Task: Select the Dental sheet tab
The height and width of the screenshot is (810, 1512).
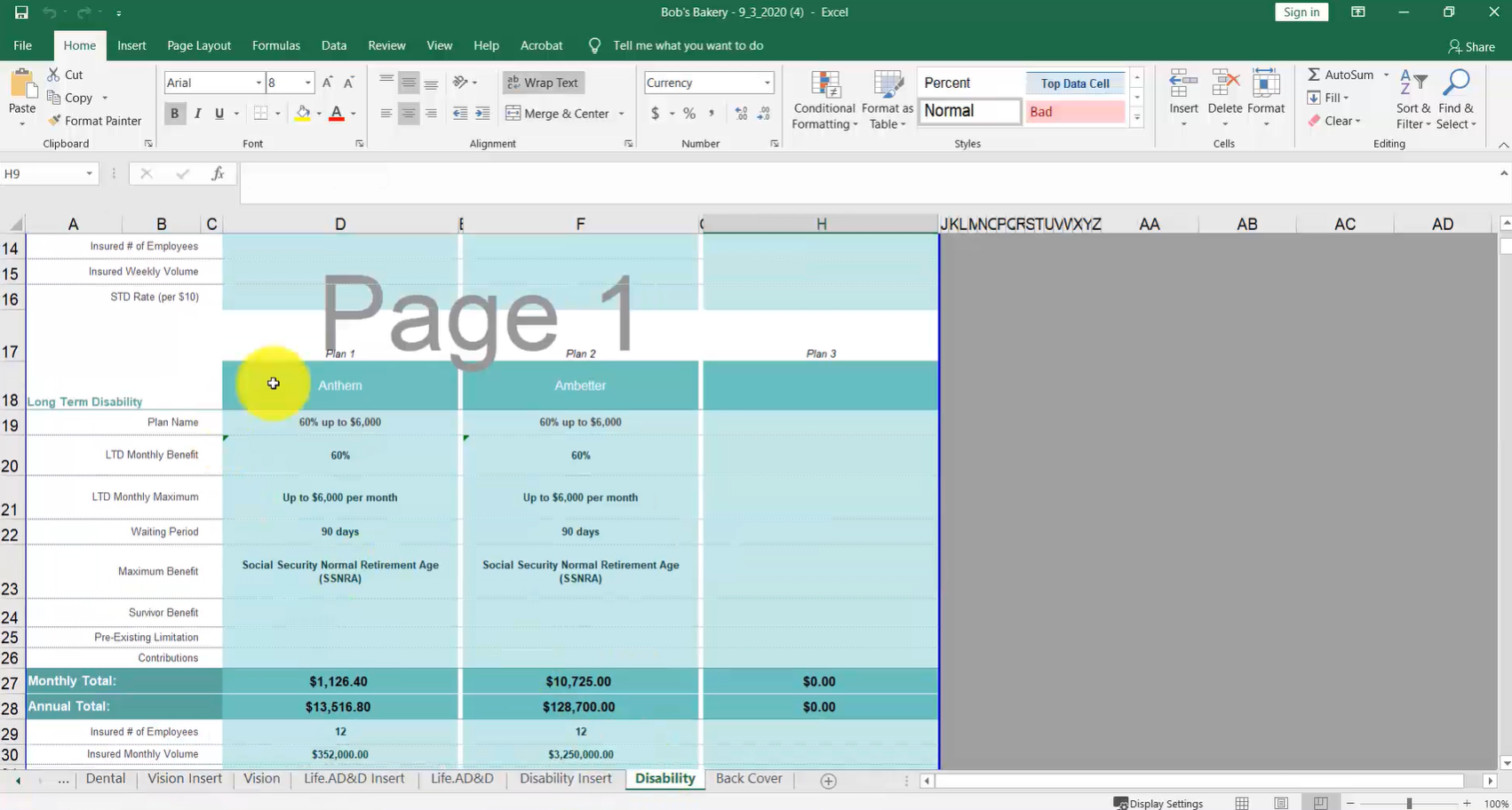Action: tap(105, 779)
